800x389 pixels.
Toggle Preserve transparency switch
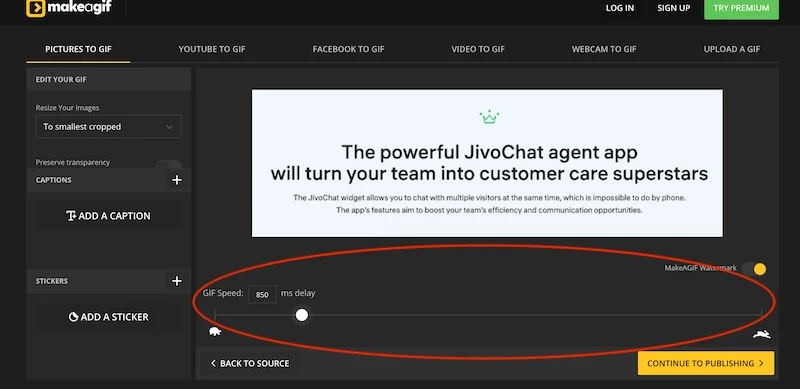(168, 164)
